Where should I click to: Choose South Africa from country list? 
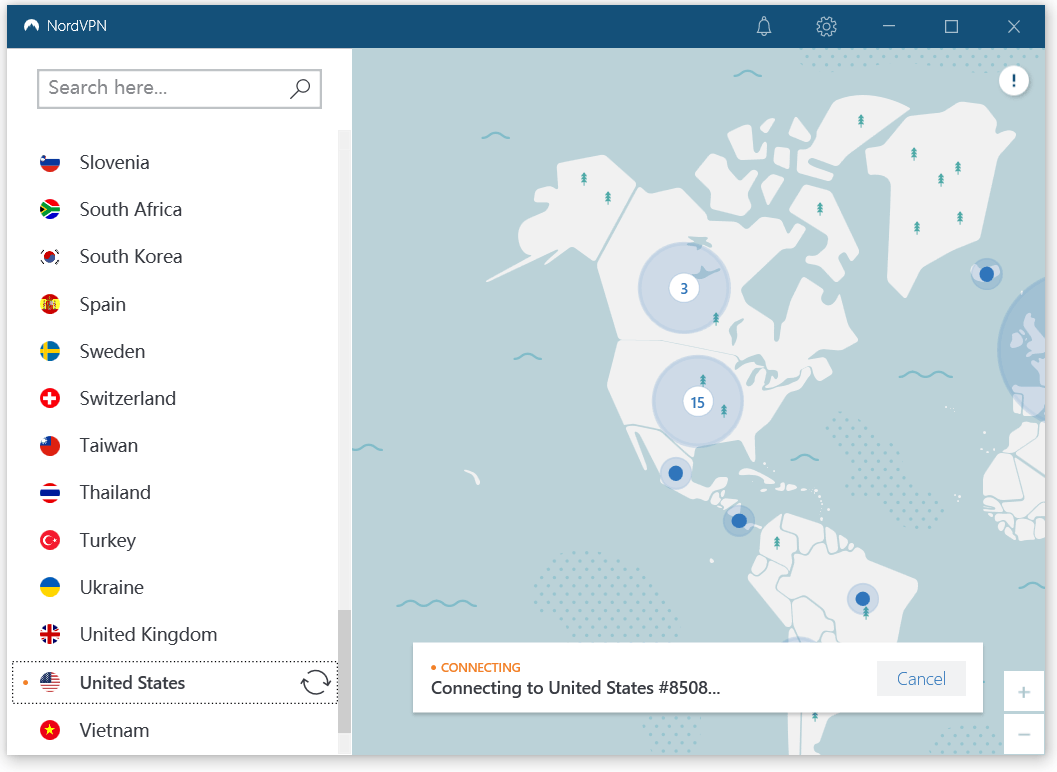click(x=175, y=210)
